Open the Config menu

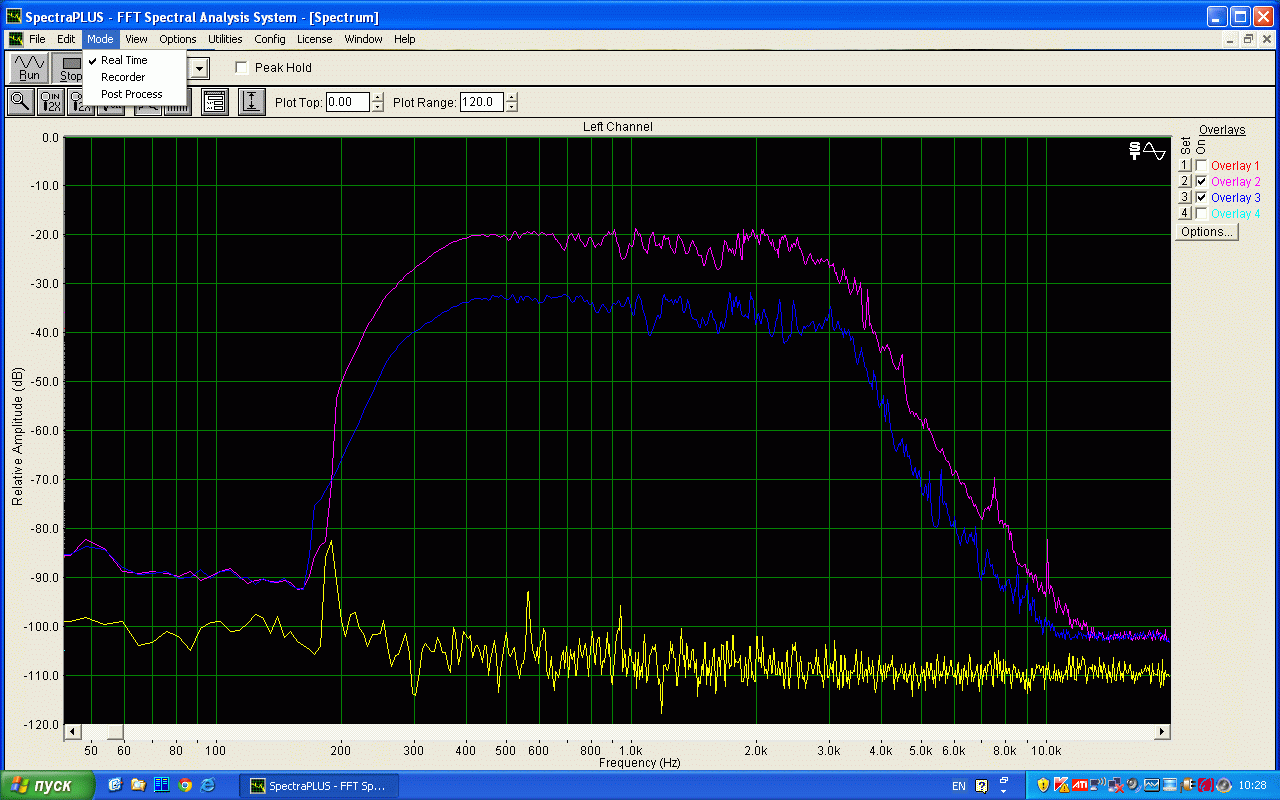pos(270,39)
